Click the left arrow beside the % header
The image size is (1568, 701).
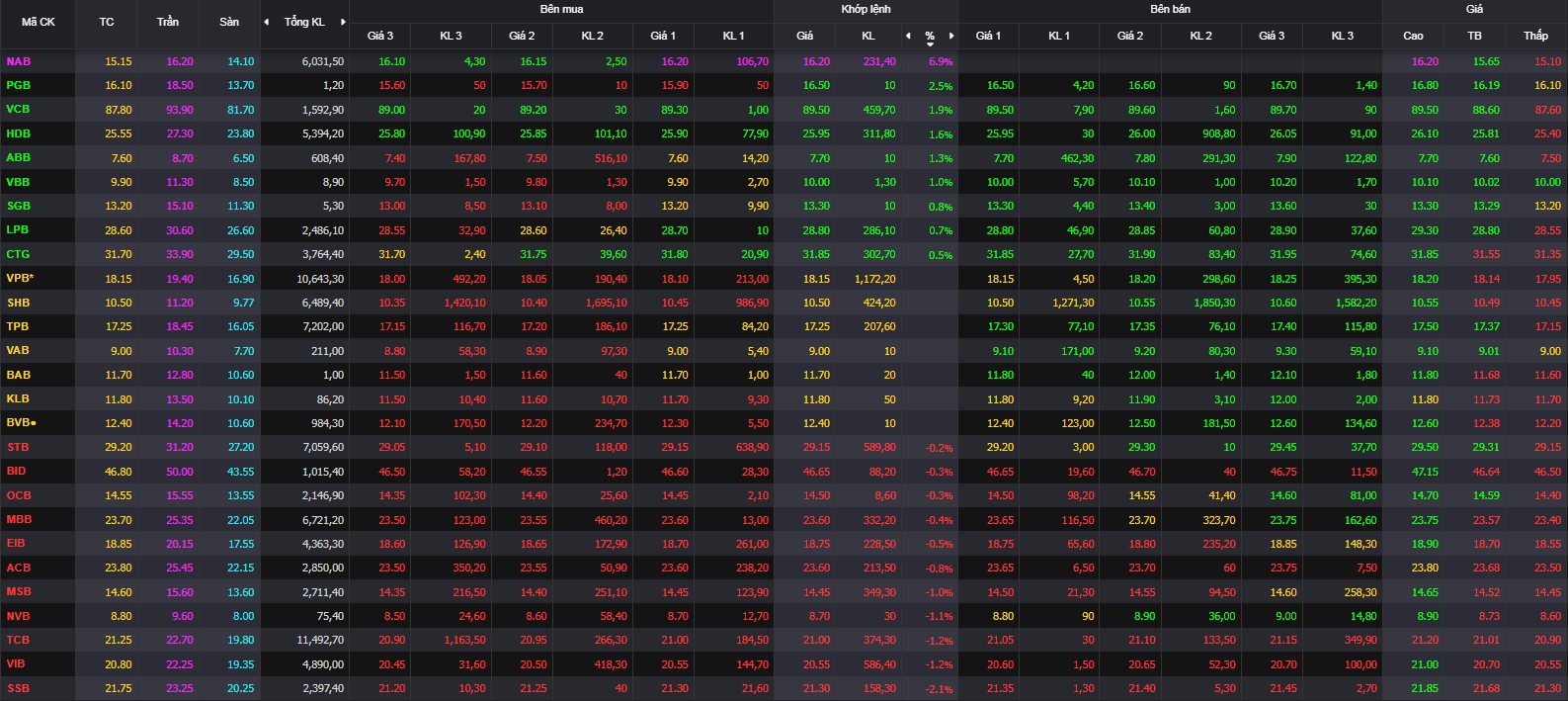click(908, 36)
